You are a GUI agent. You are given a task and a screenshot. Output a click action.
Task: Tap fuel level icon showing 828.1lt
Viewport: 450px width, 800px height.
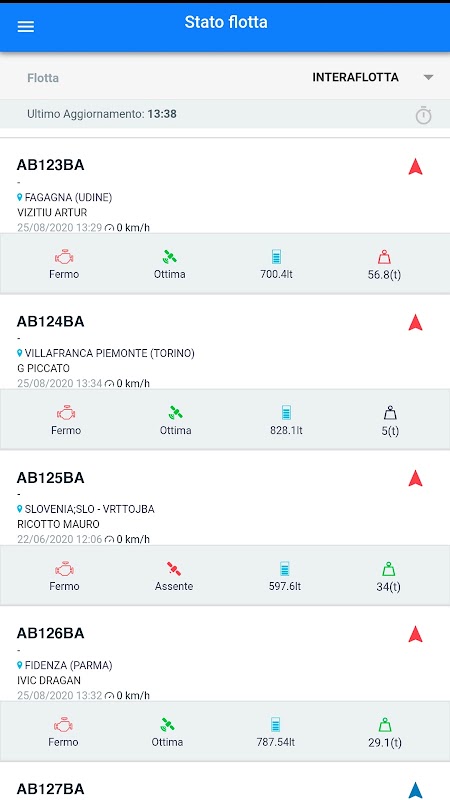[x=286, y=413]
